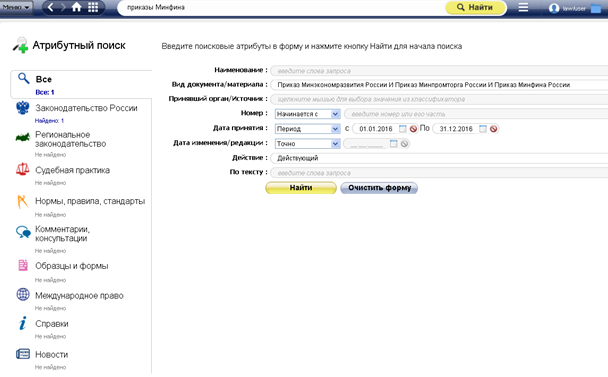Click the blue info letter icon
The height and width of the screenshot is (377, 608).
tap(23, 323)
